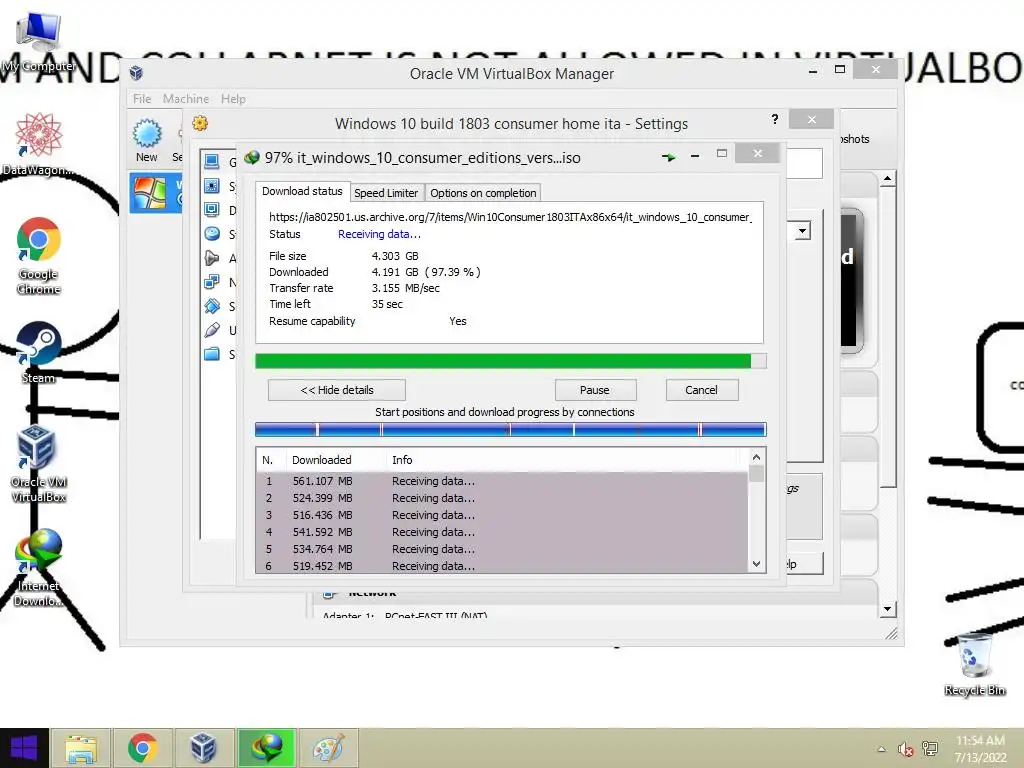Select connection row 3 with 516.436 MB
The width and height of the screenshot is (1024, 768).
click(502, 515)
